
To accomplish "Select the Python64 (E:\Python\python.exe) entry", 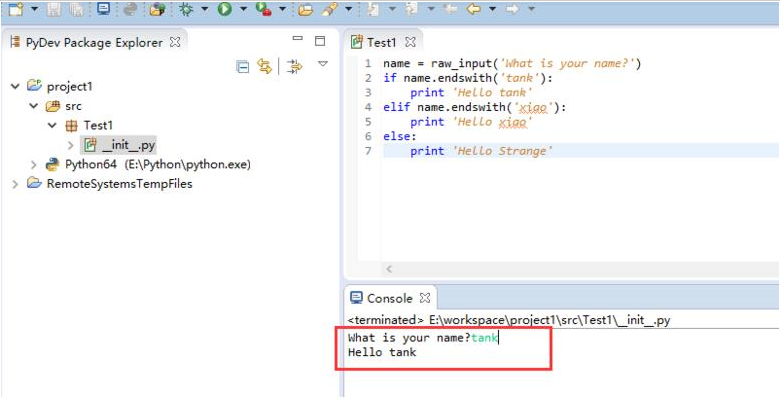I will (158, 164).
